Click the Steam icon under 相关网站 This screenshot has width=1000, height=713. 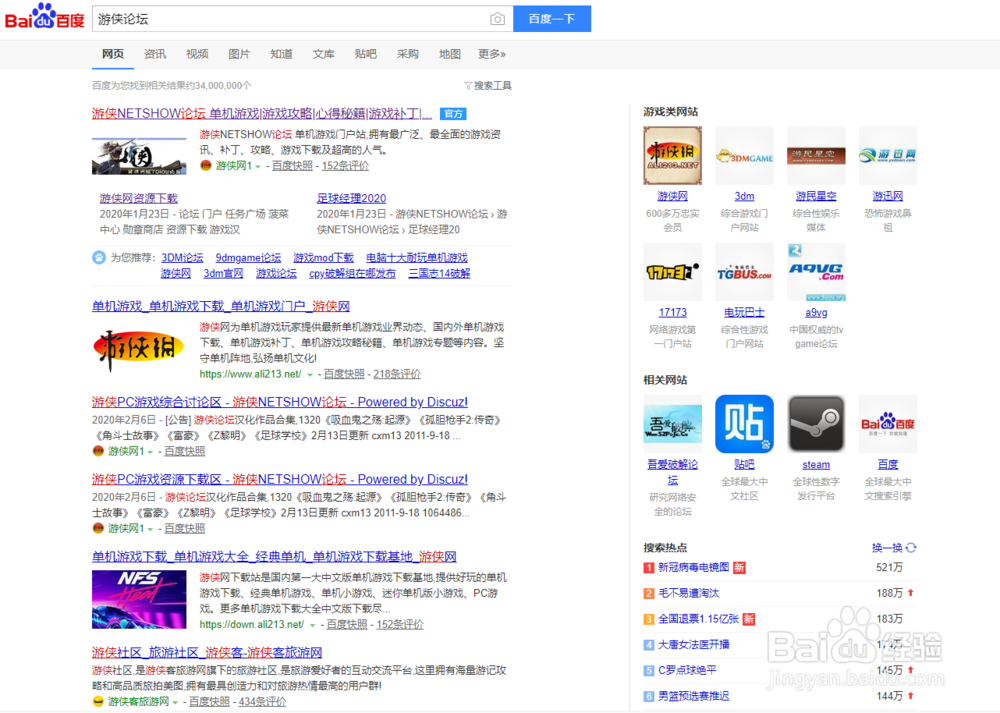click(816, 423)
